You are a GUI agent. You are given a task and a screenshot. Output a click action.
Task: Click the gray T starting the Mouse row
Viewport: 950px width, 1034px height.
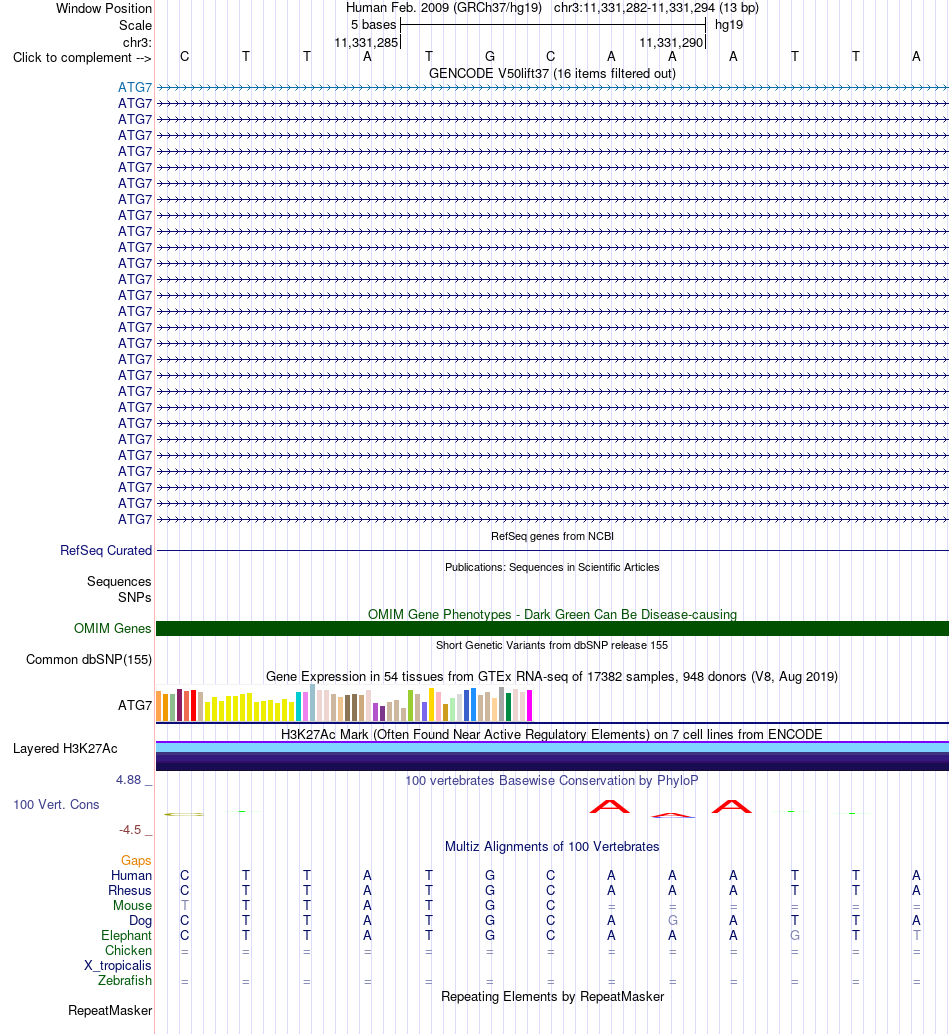(185, 905)
